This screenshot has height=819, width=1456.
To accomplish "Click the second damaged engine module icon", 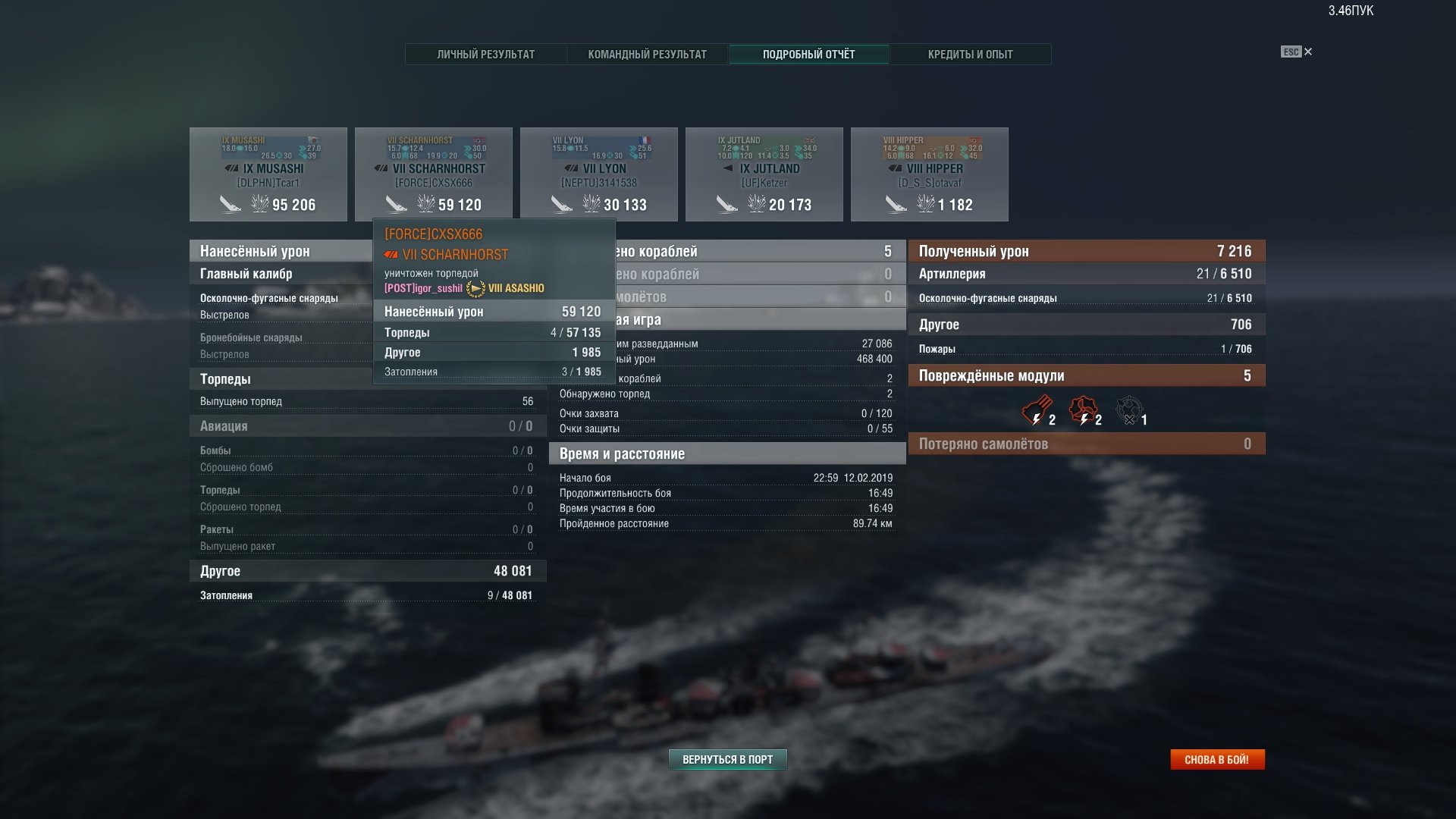I will (1083, 411).
